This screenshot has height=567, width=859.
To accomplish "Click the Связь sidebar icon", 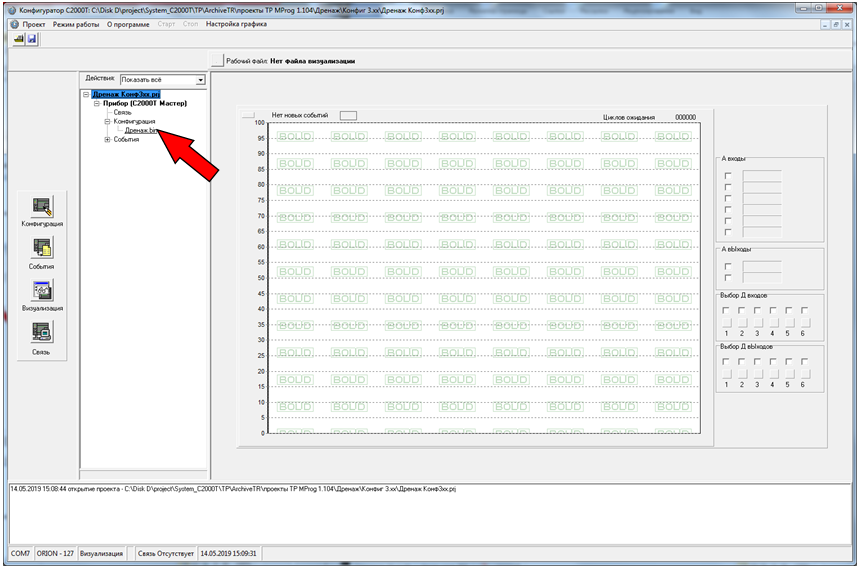I will click(x=42, y=332).
